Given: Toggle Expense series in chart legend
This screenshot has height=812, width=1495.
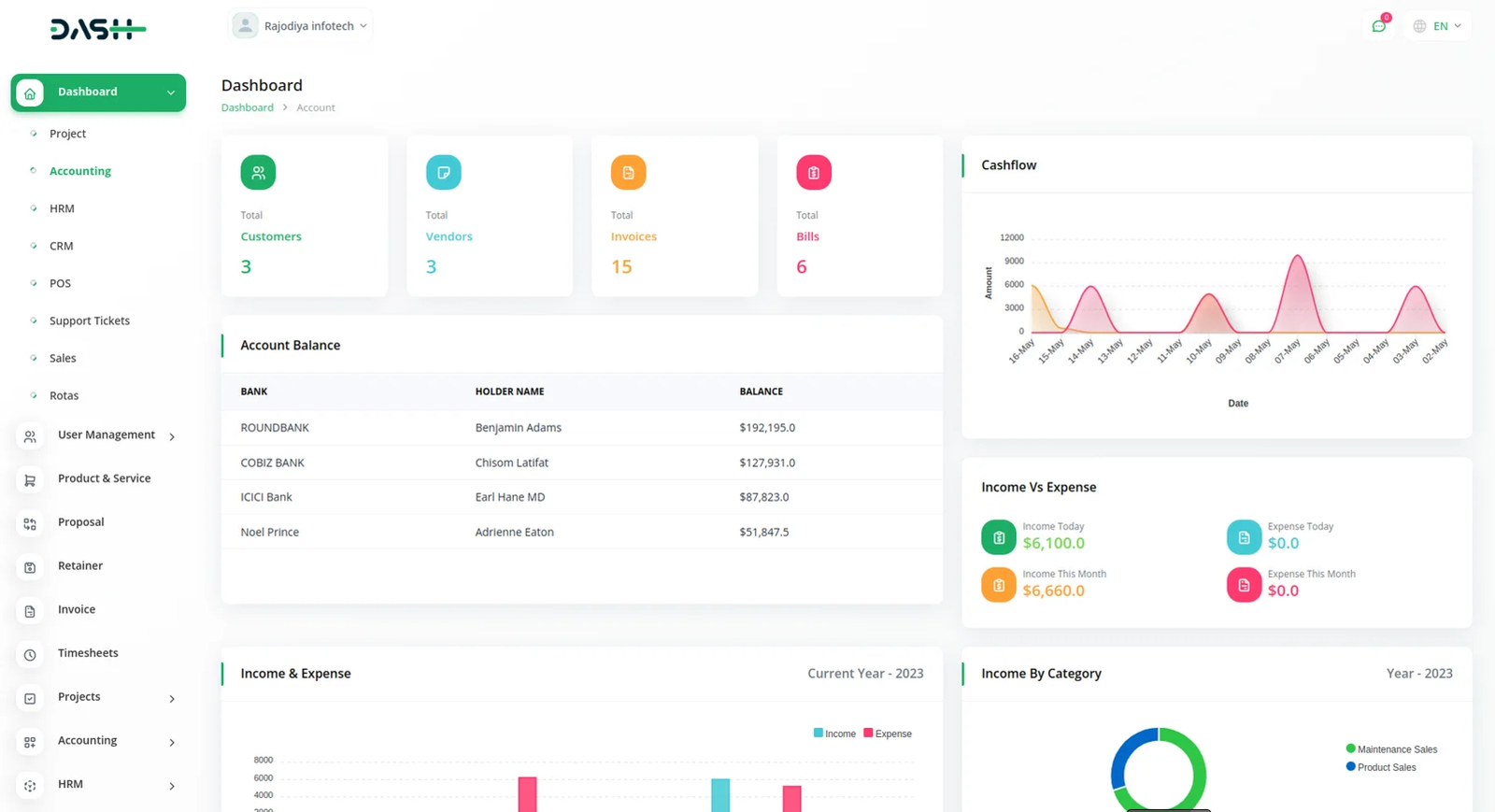Looking at the screenshot, I should pyautogui.click(x=888, y=734).
